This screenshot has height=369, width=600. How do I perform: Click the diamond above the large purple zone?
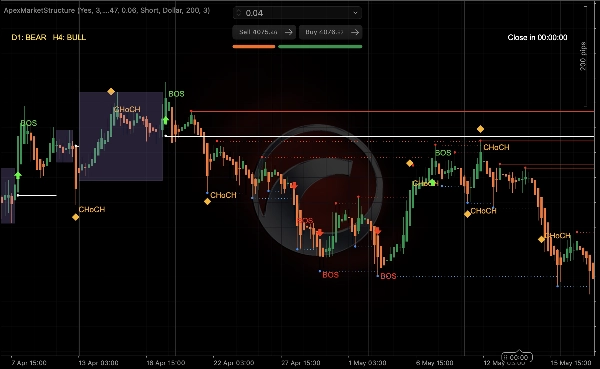coord(111,91)
